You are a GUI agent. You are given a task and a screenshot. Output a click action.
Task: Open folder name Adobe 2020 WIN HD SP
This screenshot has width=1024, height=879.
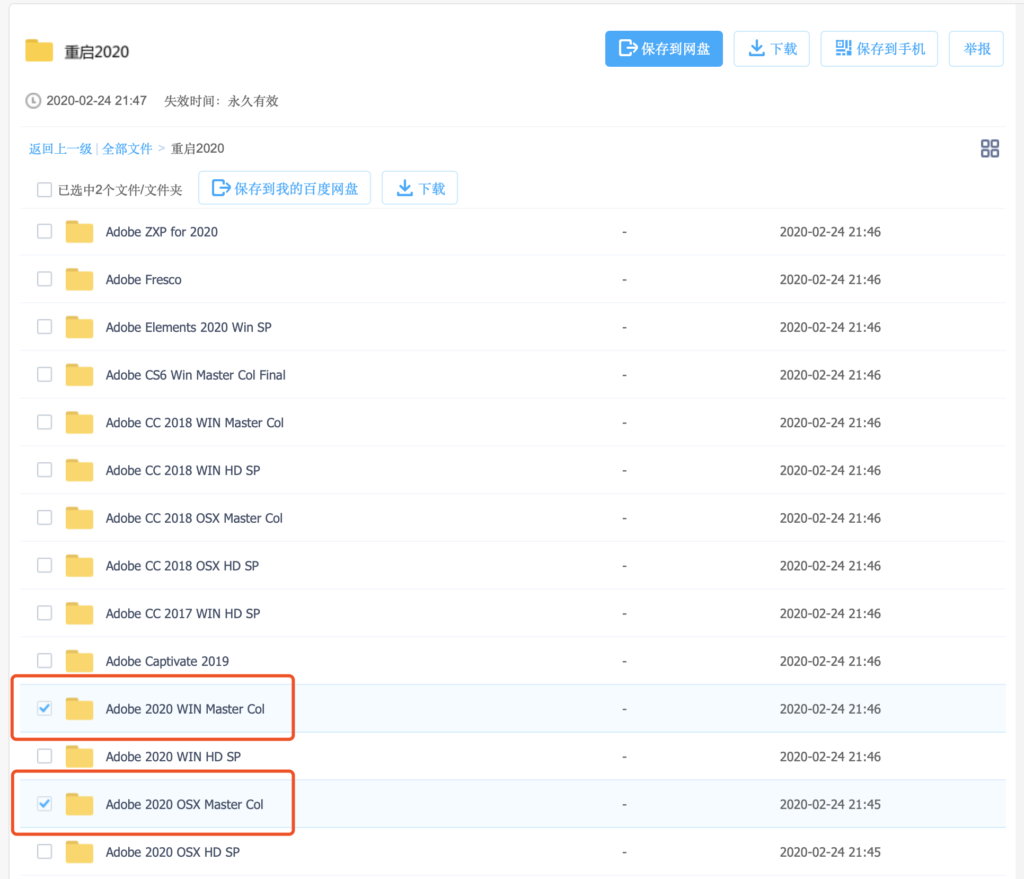173,756
